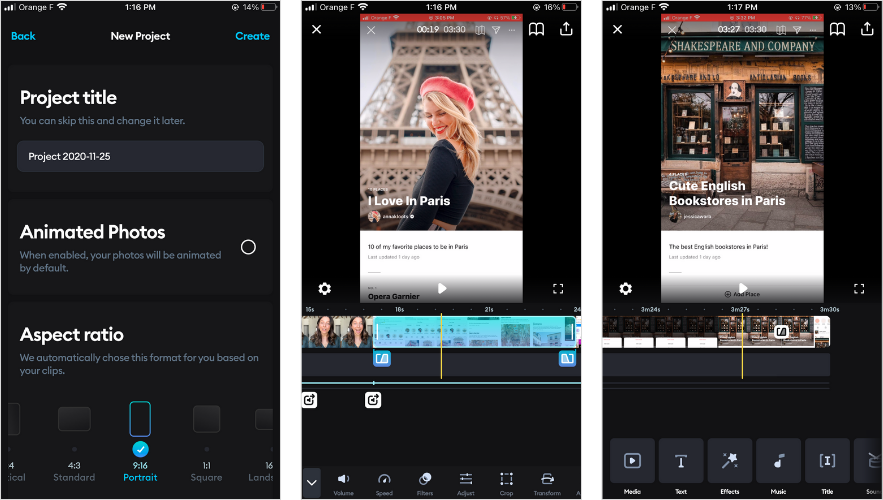Click the 3m30s mark on the timeline ruler
883x500 pixels.
coord(830,310)
